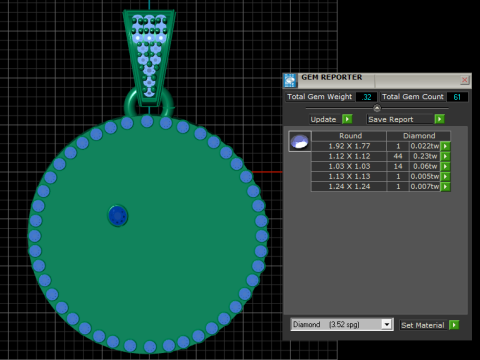The width and height of the screenshot is (480, 360).
Task: Click green arrow for the 0.022tw row
Action: (445, 146)
